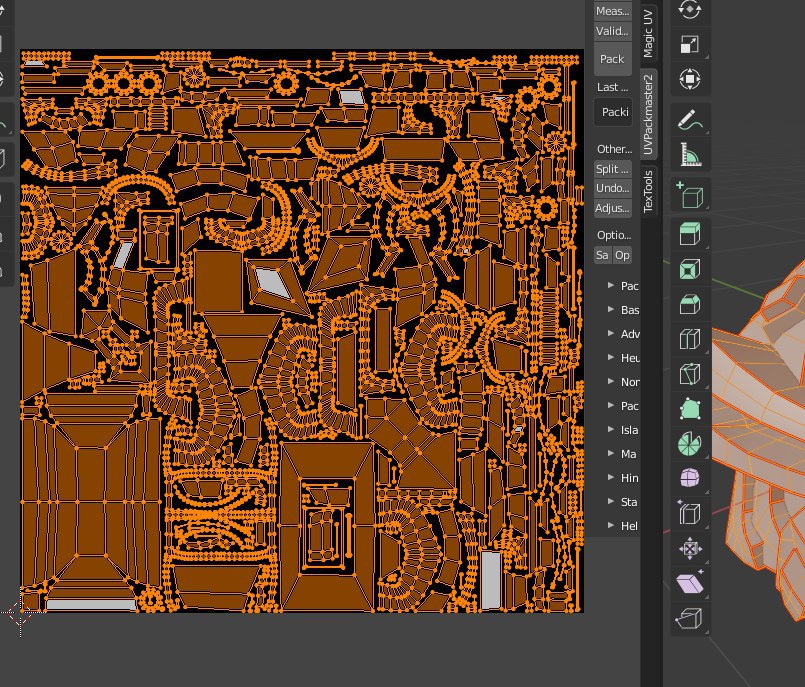The height and width of the screenshot is (687, 805).
Task: Click the Valid... button
Action: (612, 31)
